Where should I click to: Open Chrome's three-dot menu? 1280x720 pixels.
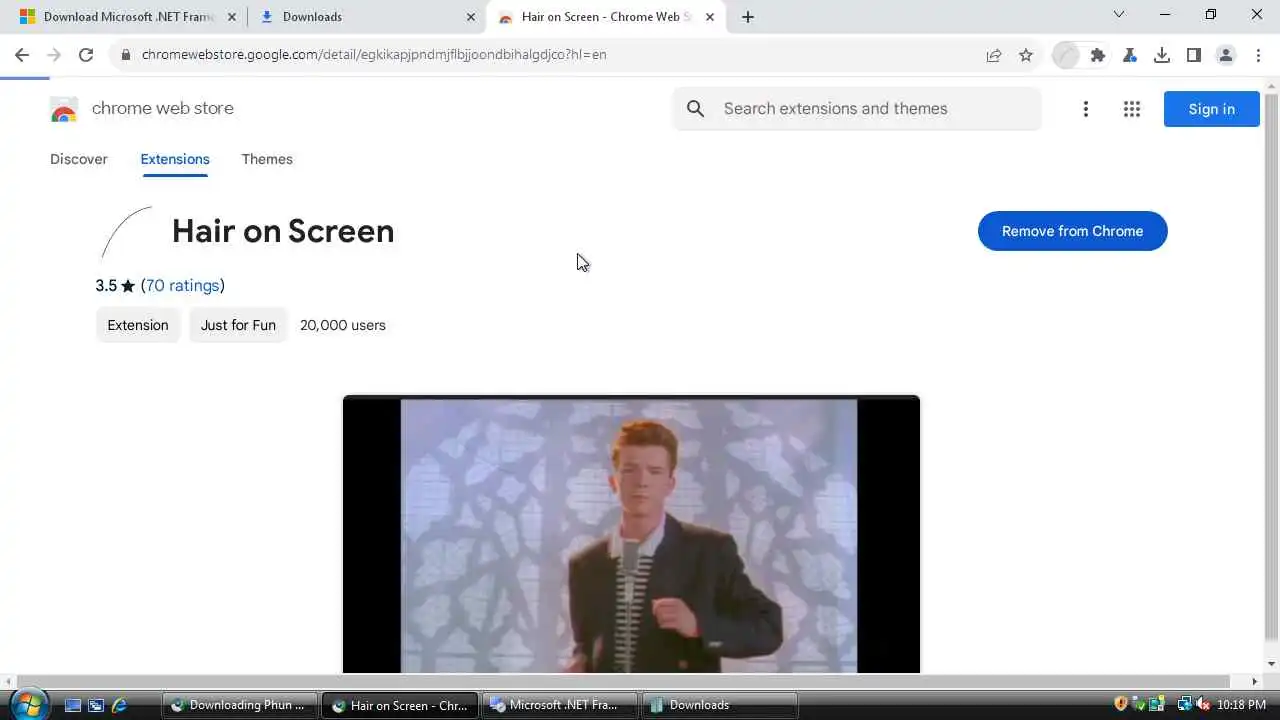[1258, 55]
